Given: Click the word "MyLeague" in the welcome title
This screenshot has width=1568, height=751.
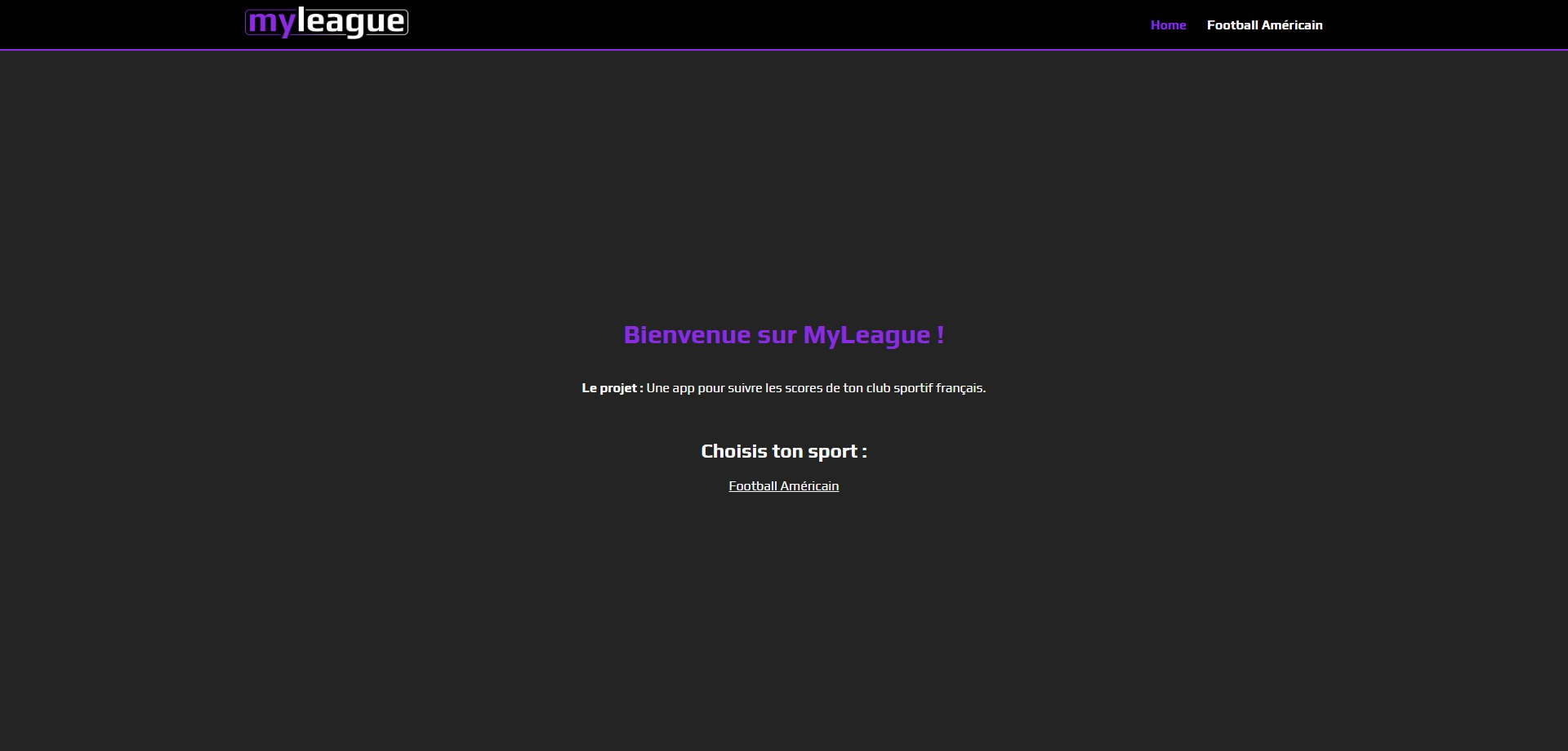Looking at the screenshot, I should pyautogui.click(x=866, y=335).
